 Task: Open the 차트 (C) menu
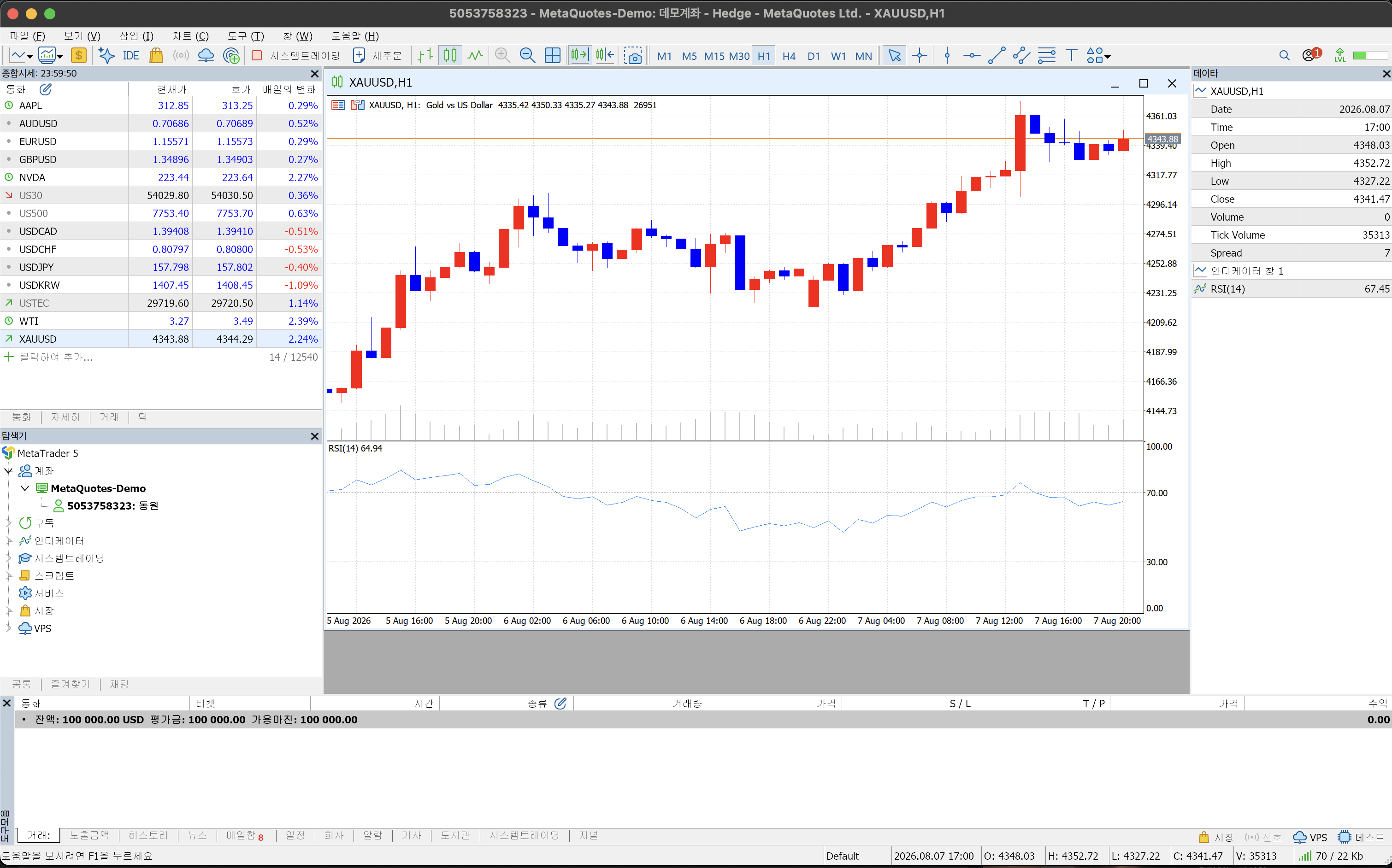pyautogui.click(x=190, y=35)
